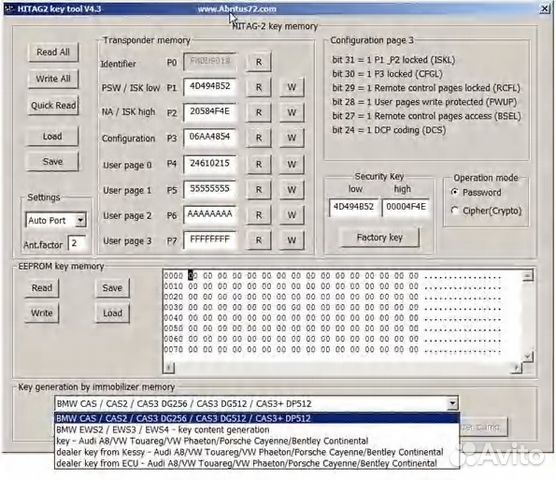Select BMW EWS2 / EWS3 / EWS4 option
The width and height of the screenshot is (556, 480).
[x=257, y=430]
